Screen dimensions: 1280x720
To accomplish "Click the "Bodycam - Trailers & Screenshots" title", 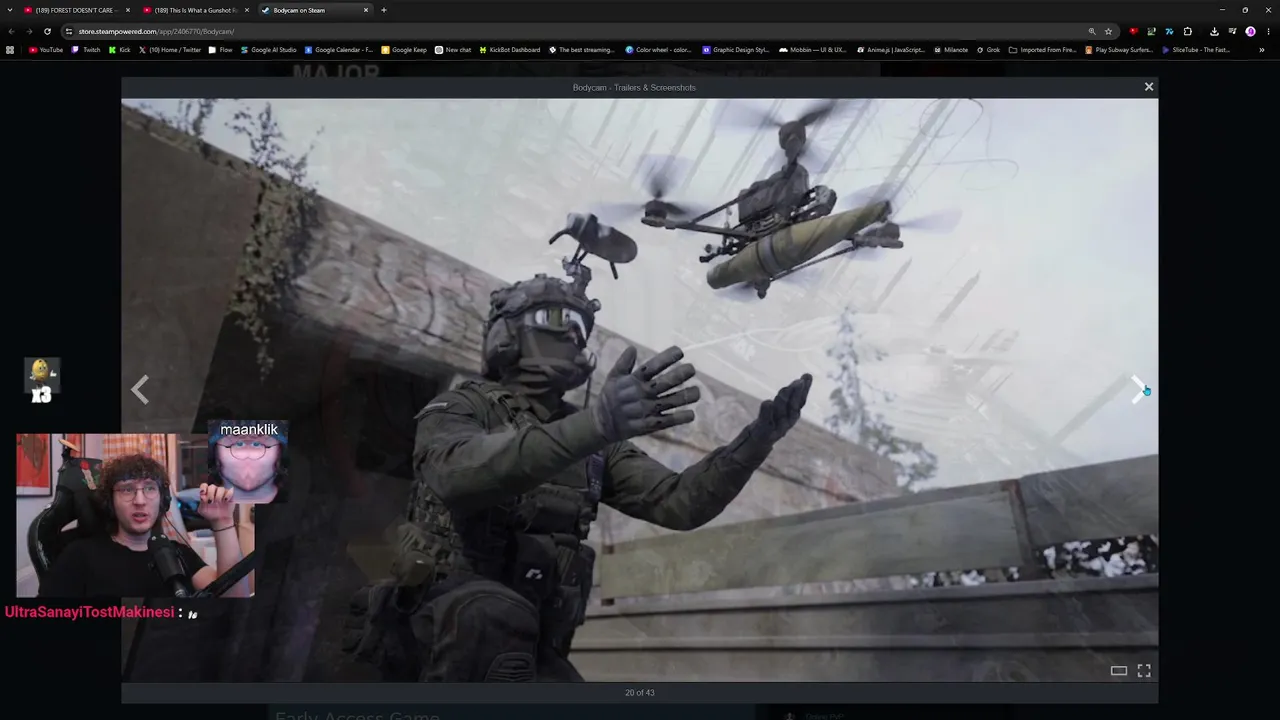I will click(x=634, y=87).
